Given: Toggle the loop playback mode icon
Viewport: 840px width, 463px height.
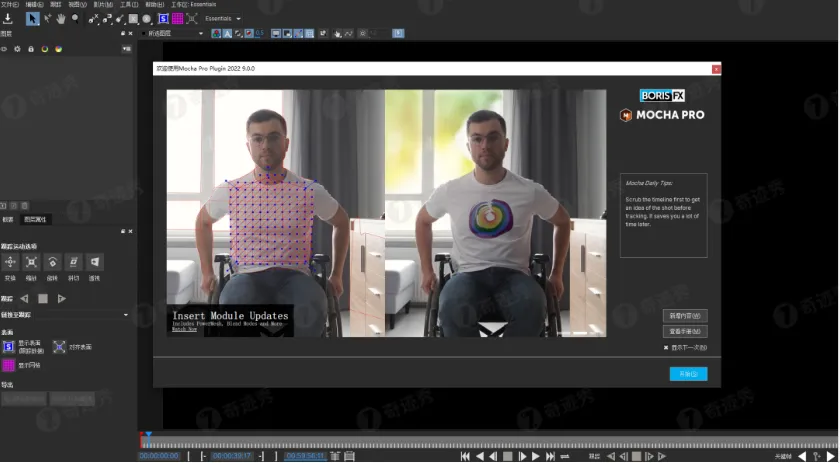Looking at the screenshot, I should (565, 456).
